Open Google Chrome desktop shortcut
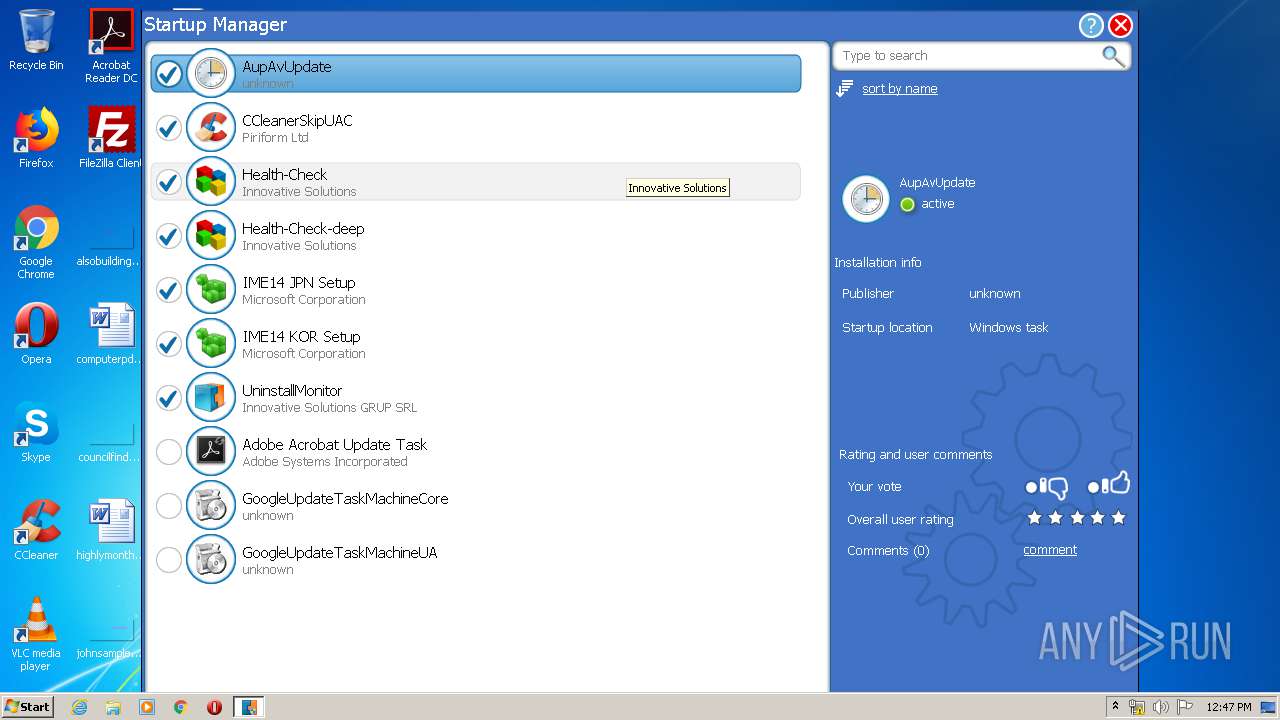The image size is (1280, 720). (36, 242)
